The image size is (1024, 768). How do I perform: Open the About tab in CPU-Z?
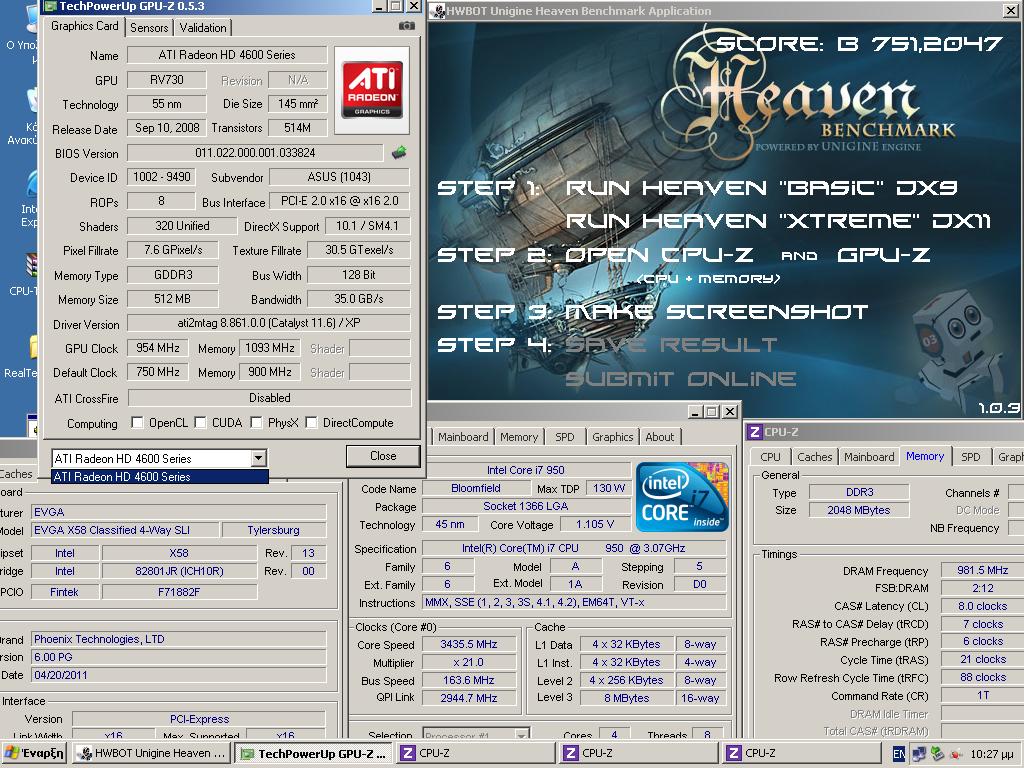[660, 437]
